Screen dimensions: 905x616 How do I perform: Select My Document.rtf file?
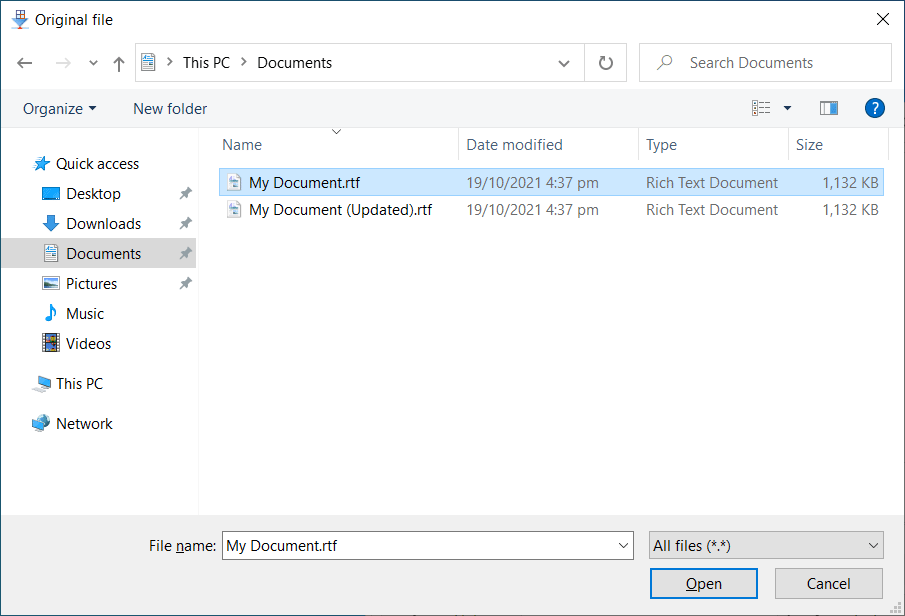click(x=551, y=182)
